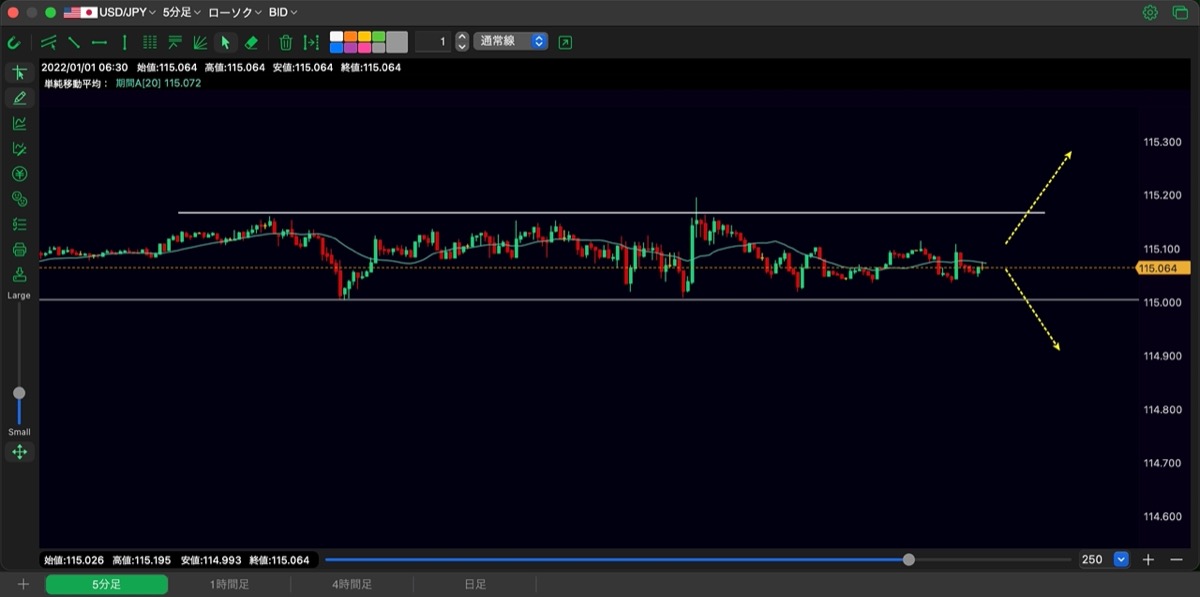The height and width of the screenshot is (597, 1200).
Task: Open the pop-out window arrow icon
Action: coord(566,42)
